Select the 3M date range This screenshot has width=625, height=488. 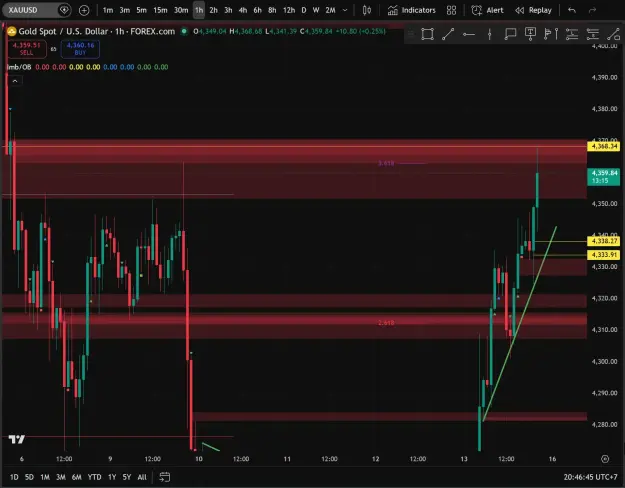pos(61,477)
